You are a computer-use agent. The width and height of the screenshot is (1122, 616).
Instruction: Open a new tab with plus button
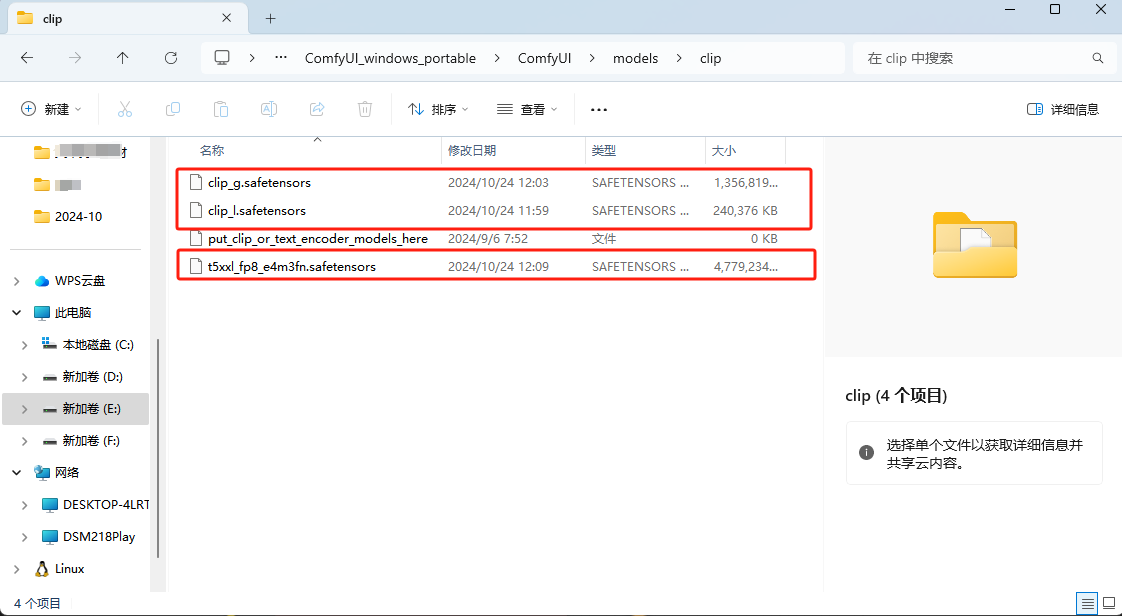pos(270,19)
